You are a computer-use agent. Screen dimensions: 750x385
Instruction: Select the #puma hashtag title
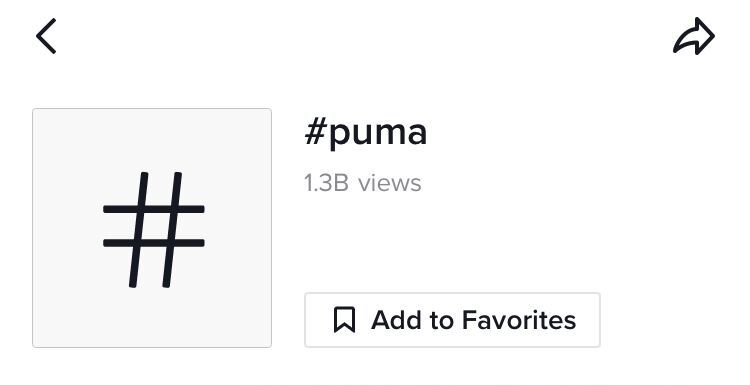click(x=365, y=133)
